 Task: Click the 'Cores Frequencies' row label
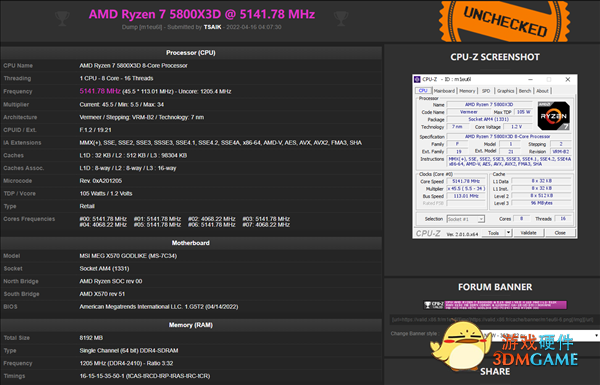(29, 219)
